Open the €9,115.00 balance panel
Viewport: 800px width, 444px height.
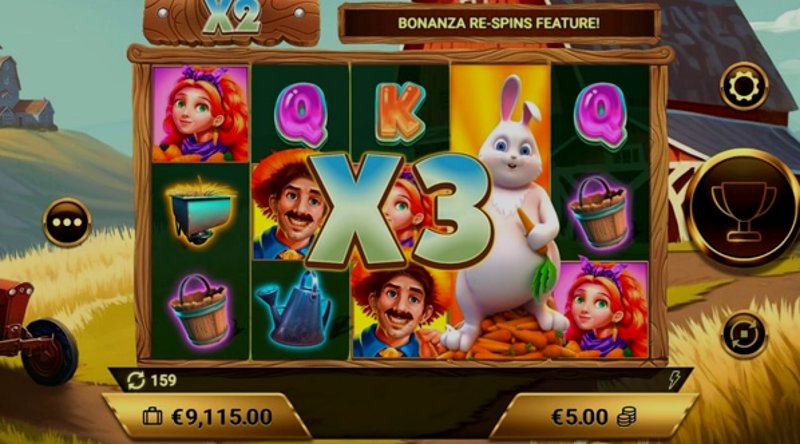click(207, 417)
